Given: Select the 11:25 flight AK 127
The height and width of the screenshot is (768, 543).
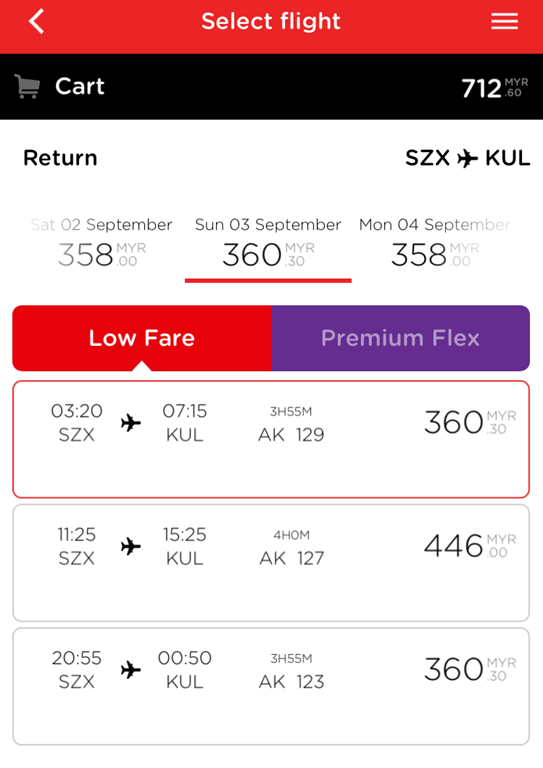Looking at the screenshot, I should click(271, 563).
